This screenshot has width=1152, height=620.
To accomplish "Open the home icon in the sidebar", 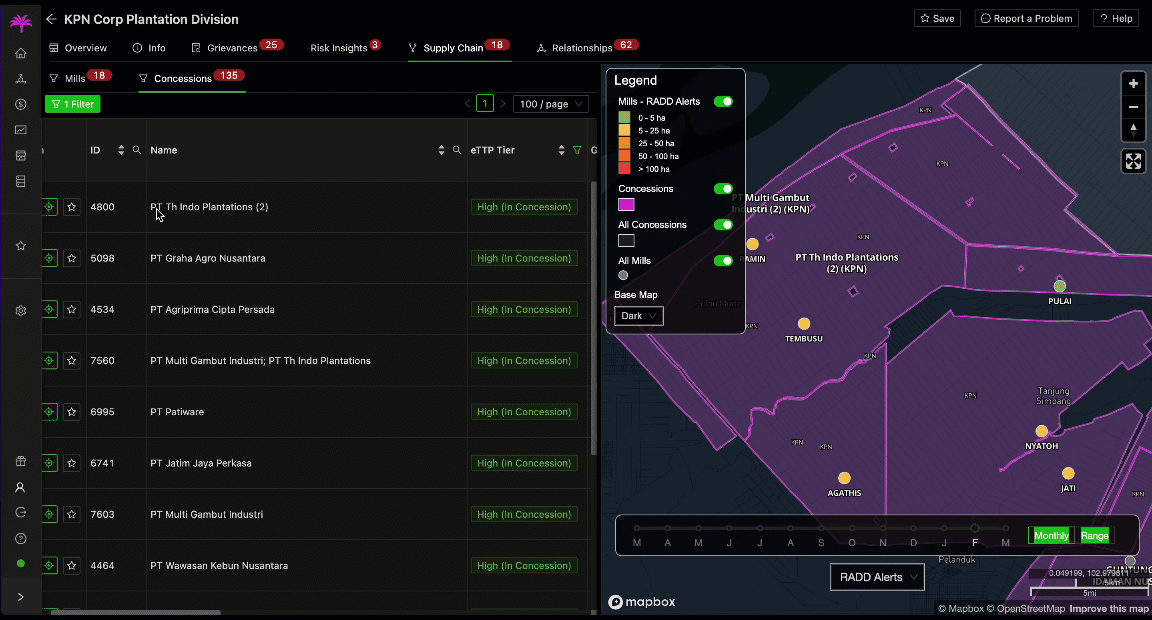I will (21, 53).
